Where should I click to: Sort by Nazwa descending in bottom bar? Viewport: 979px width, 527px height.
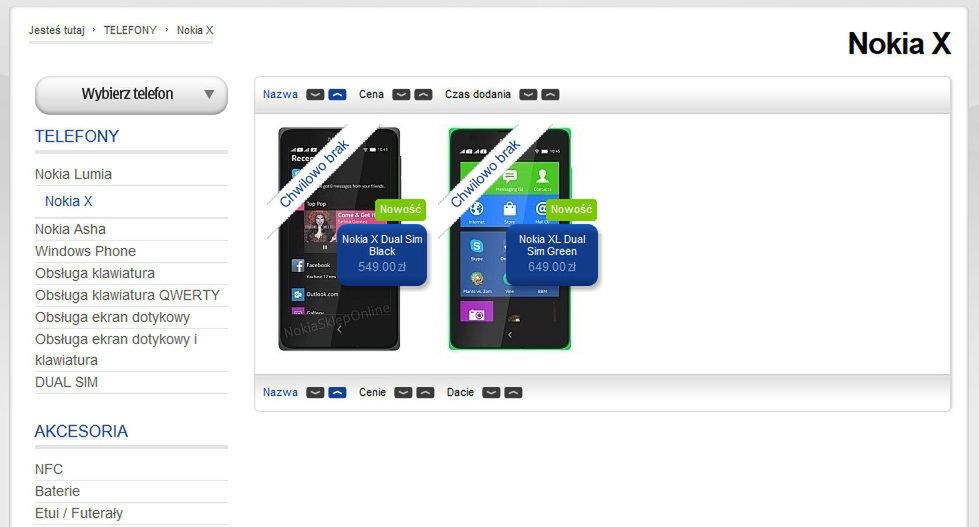click(315, 393)
